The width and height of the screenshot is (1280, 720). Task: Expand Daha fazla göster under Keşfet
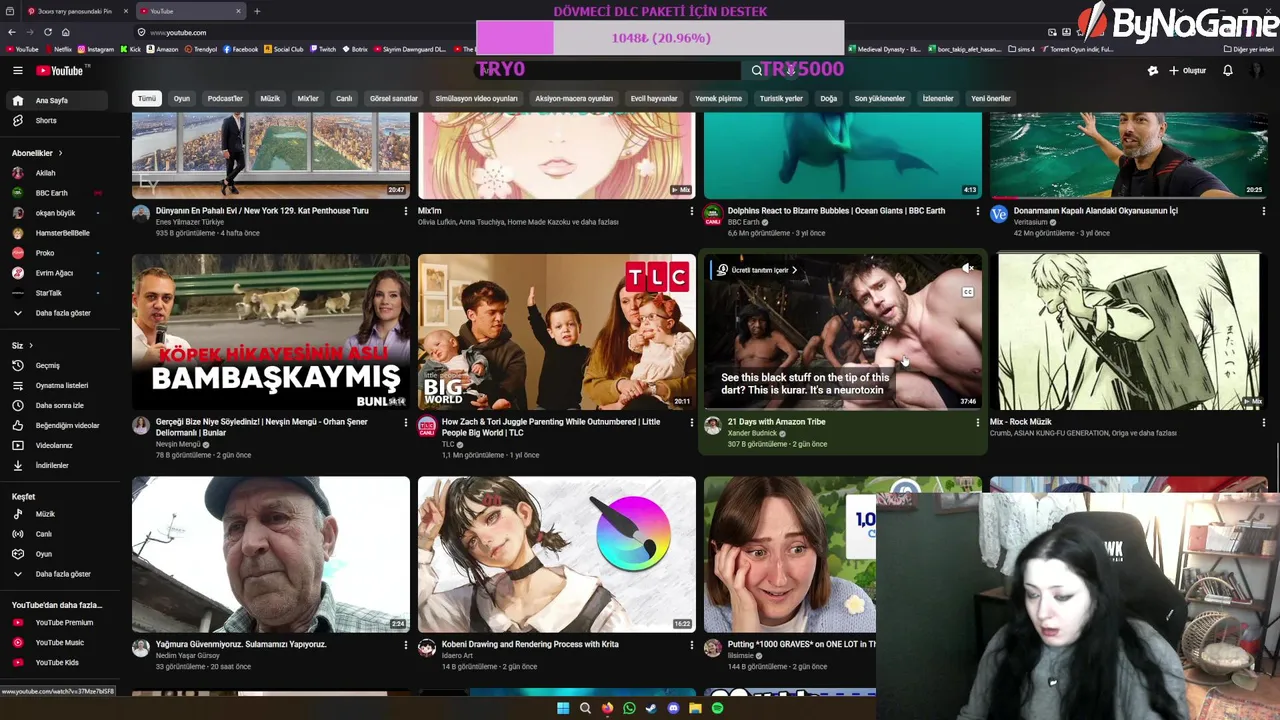click(x=56, y=574)
